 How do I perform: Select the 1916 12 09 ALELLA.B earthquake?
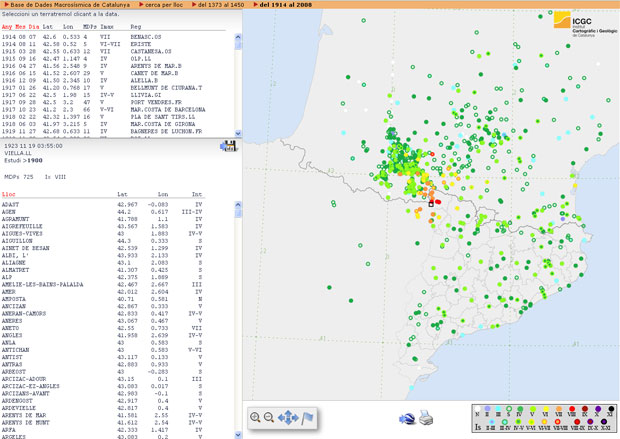(x=80, y=80)
